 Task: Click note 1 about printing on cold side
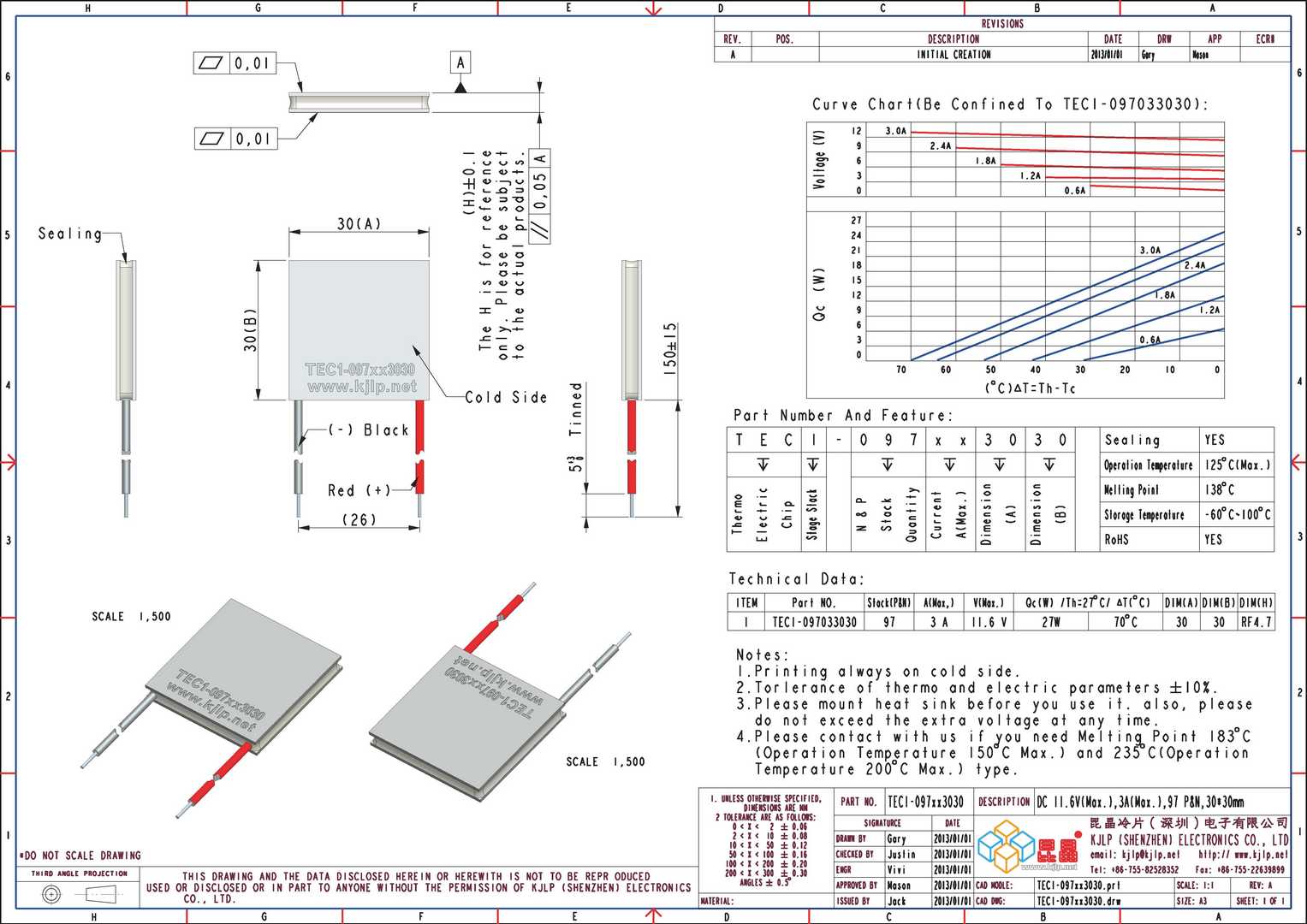pos(877,672)
